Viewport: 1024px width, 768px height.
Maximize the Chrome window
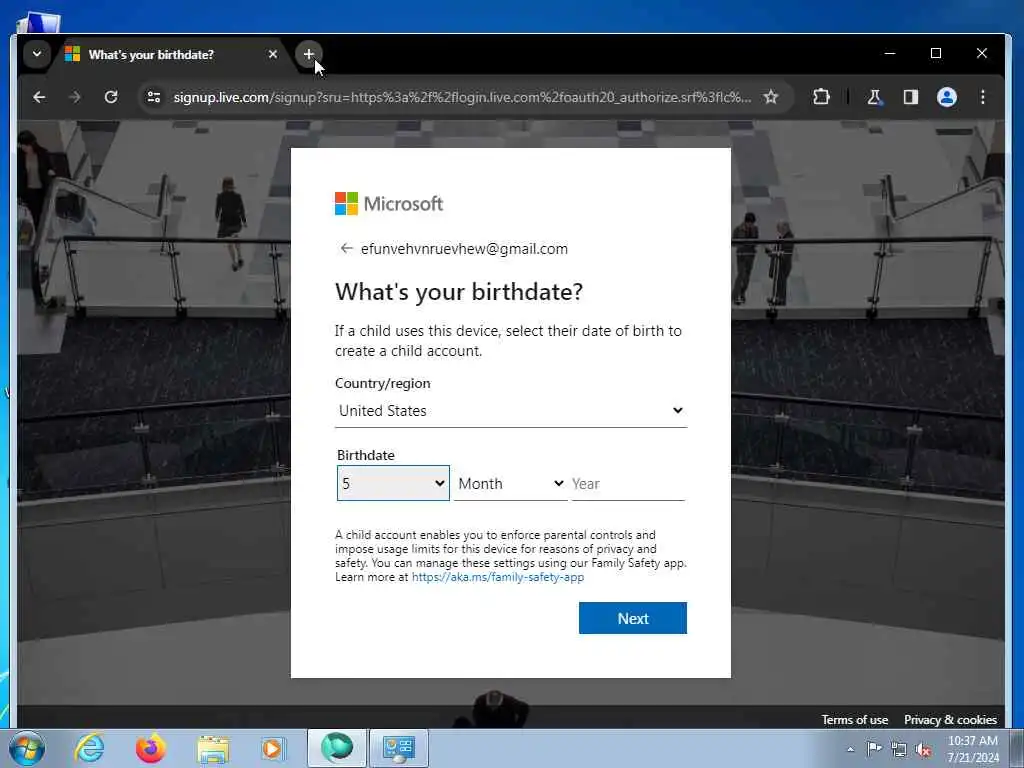click(936, 54)
